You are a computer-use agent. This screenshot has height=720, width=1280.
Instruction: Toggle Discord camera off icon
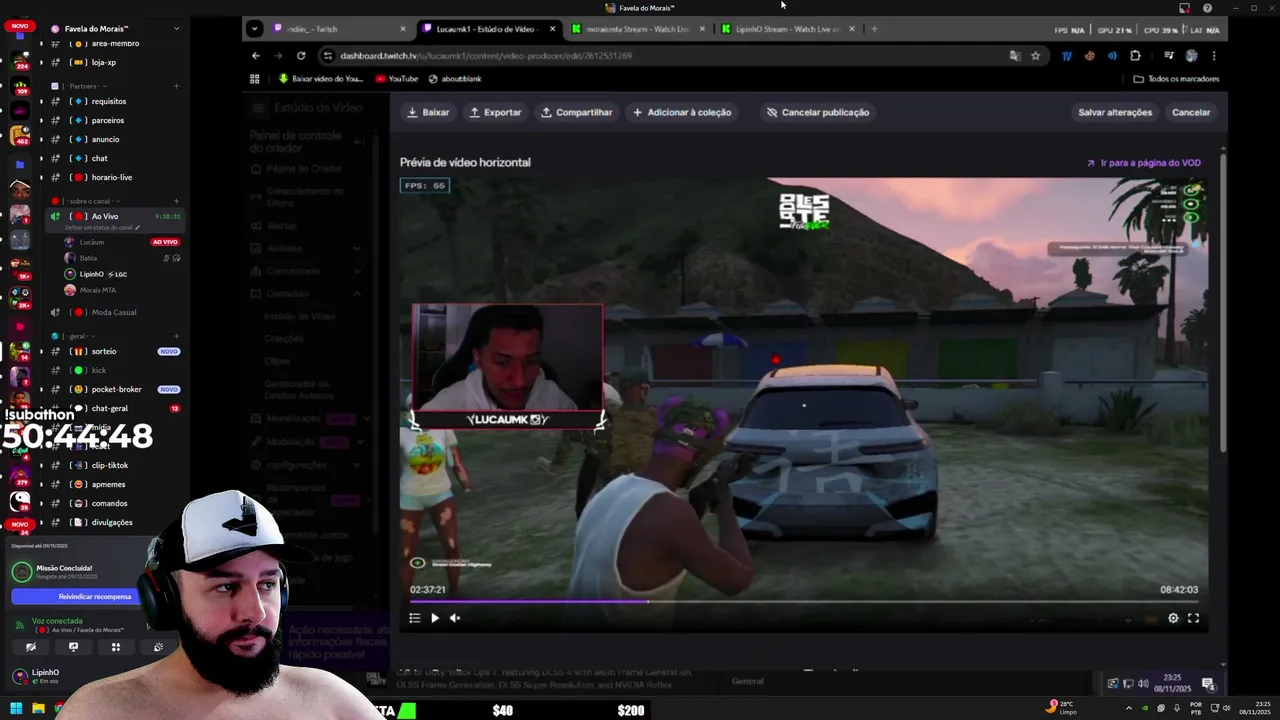click(x=31, y=647)
